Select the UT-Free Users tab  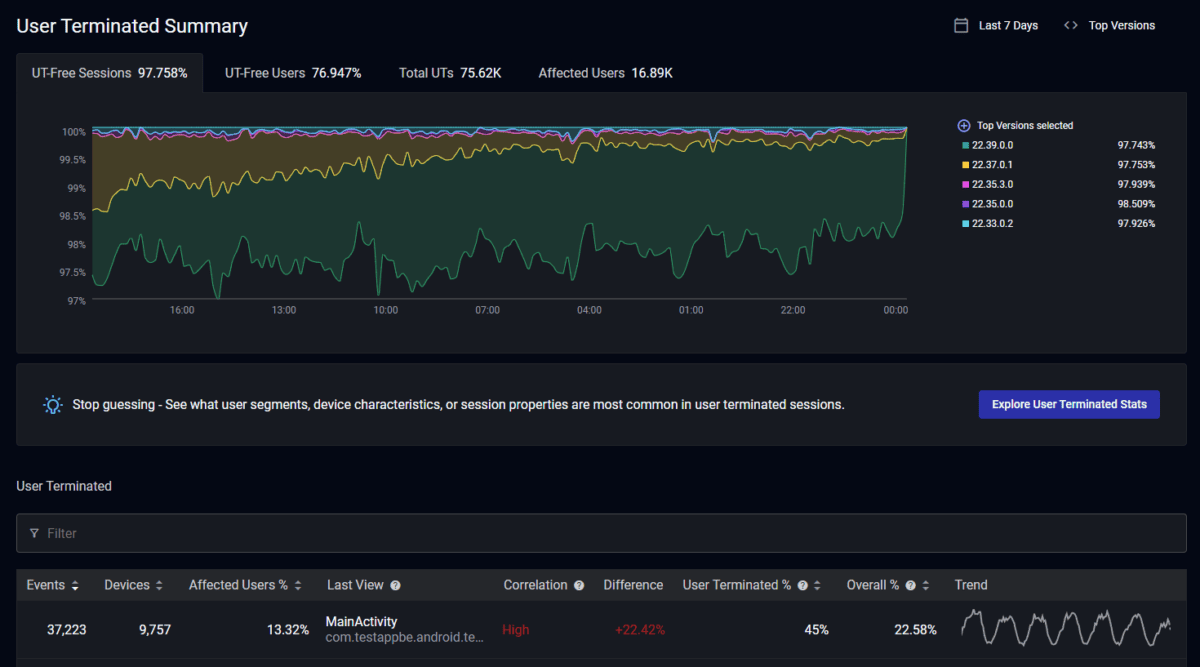pyautogui.click(x=292, y=72)
